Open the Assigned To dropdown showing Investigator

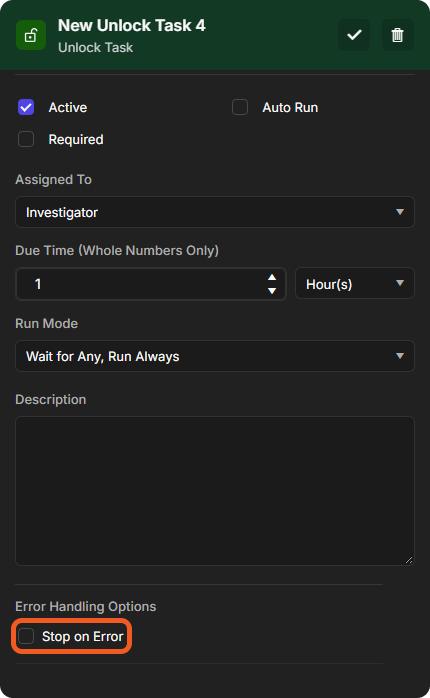pos(215,212)
